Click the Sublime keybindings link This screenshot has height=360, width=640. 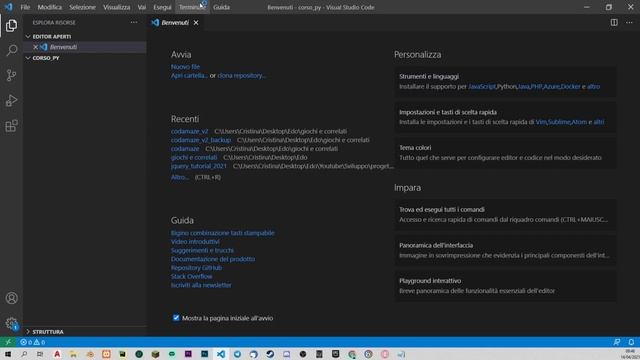[x=559, y=122]
